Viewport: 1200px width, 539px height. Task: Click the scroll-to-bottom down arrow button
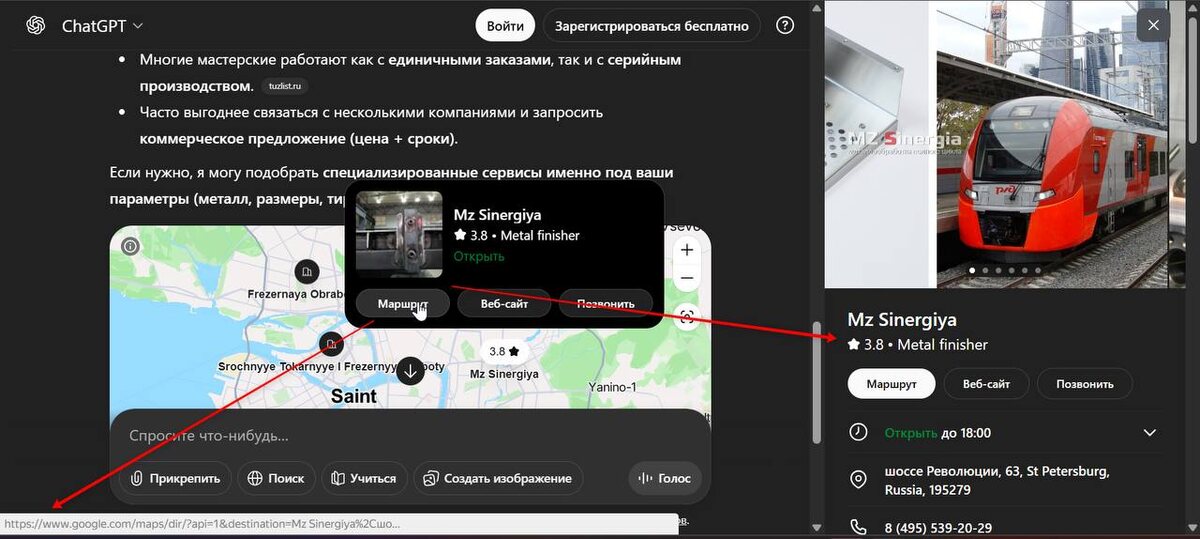tap(410, 371)
